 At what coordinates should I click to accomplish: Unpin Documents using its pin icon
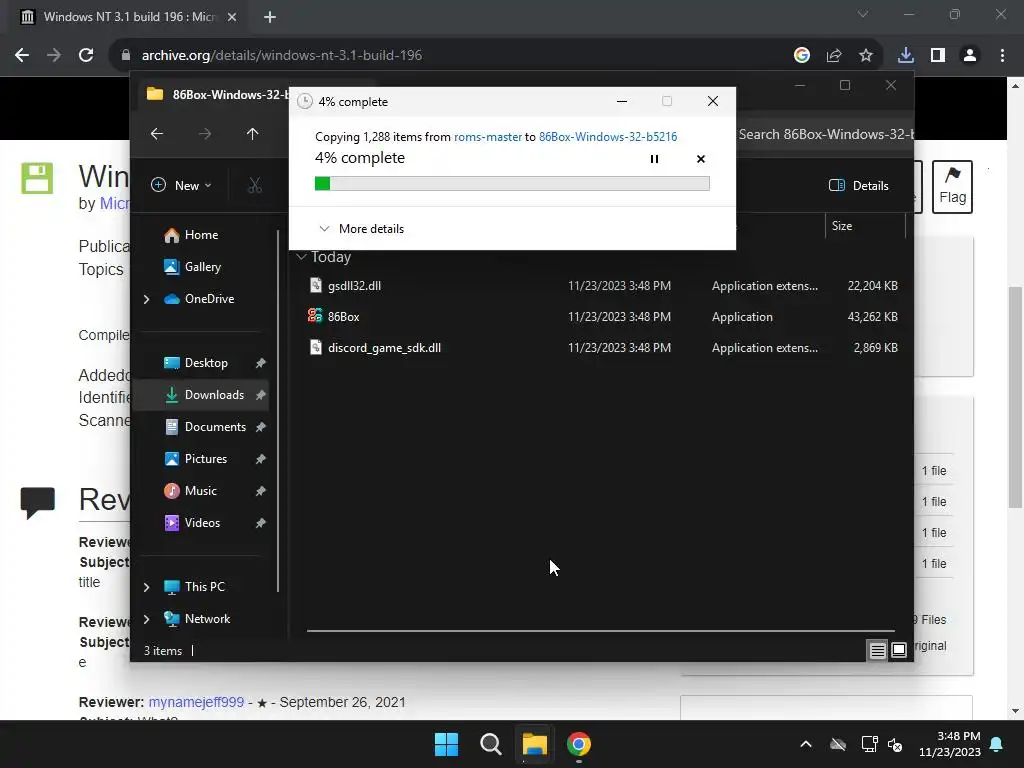pos(261,427)
